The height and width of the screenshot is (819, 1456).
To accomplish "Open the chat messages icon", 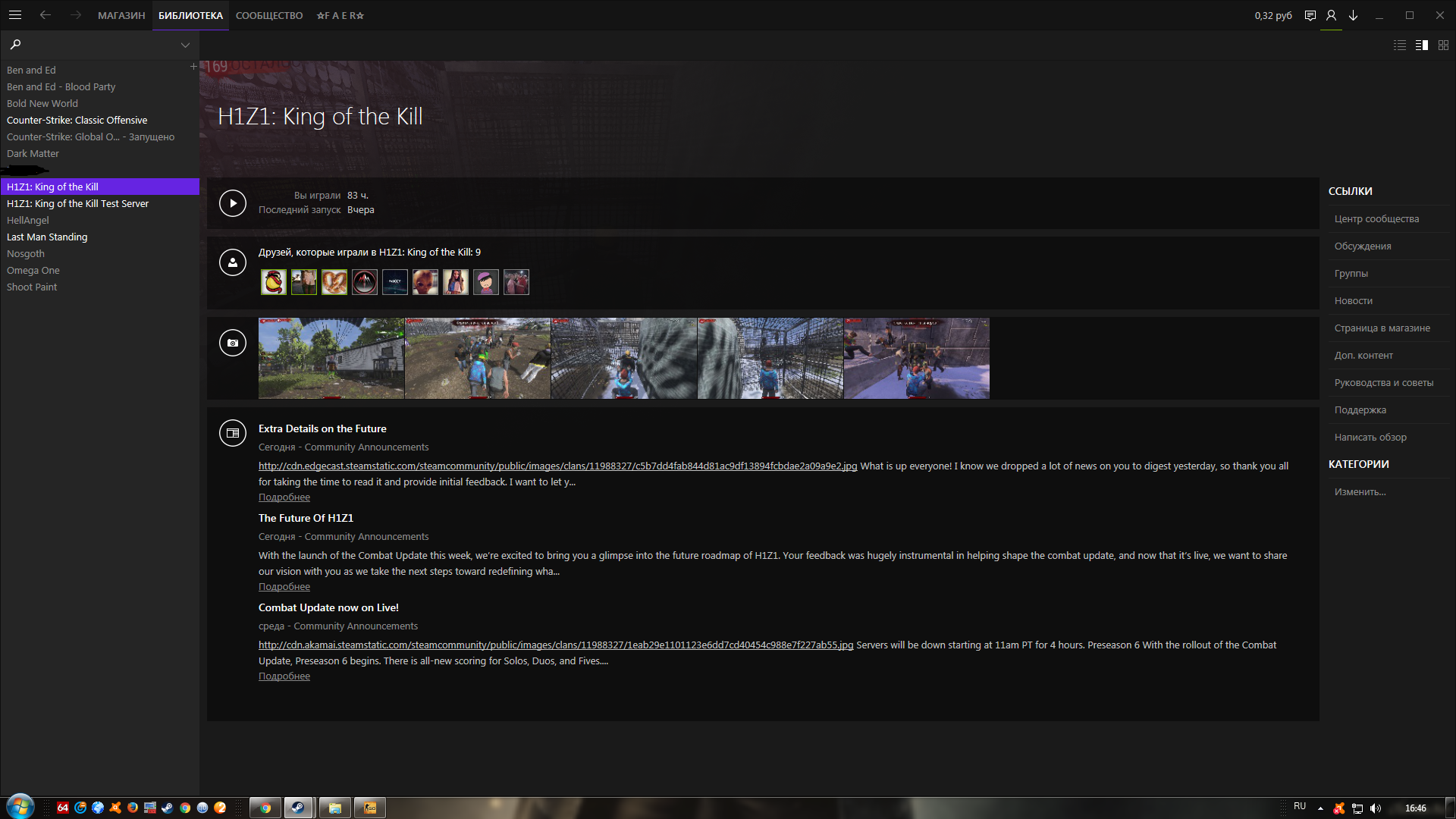I will [x=1310, y=15].
